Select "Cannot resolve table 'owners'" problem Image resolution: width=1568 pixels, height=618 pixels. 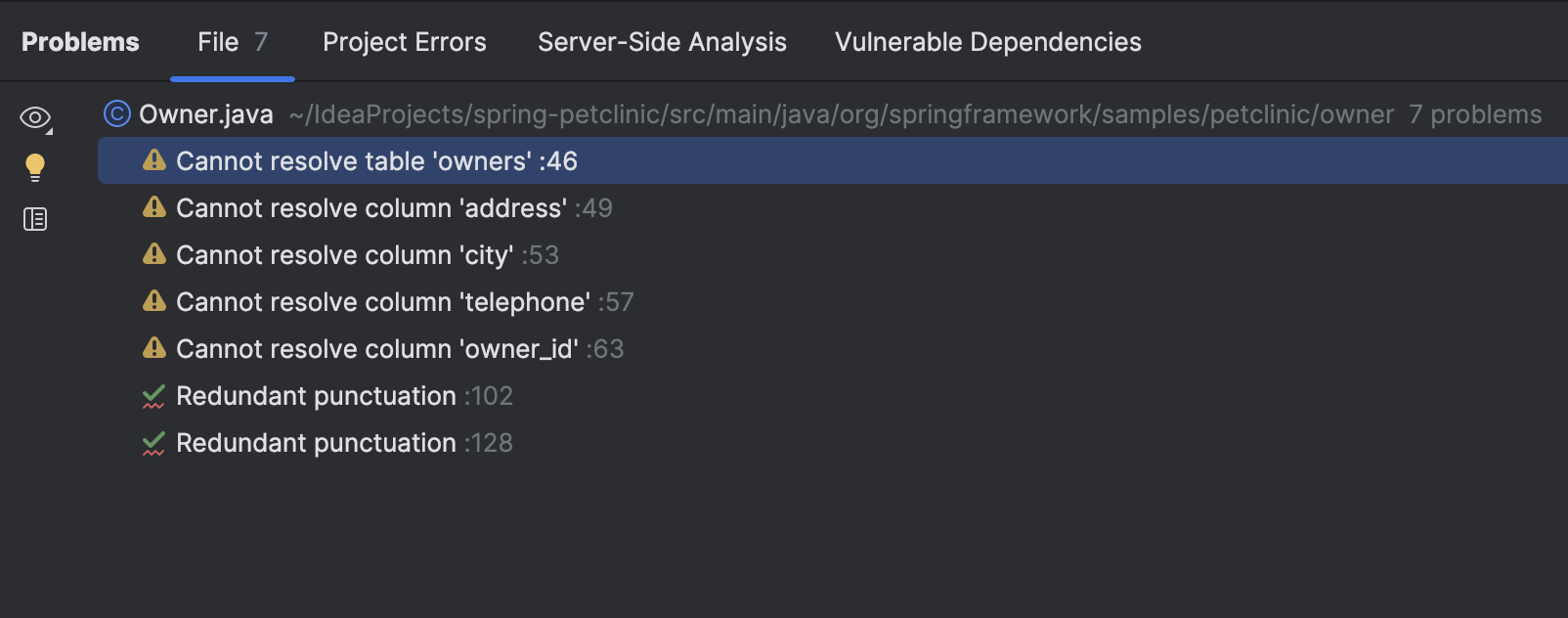(x=376, y=161)
